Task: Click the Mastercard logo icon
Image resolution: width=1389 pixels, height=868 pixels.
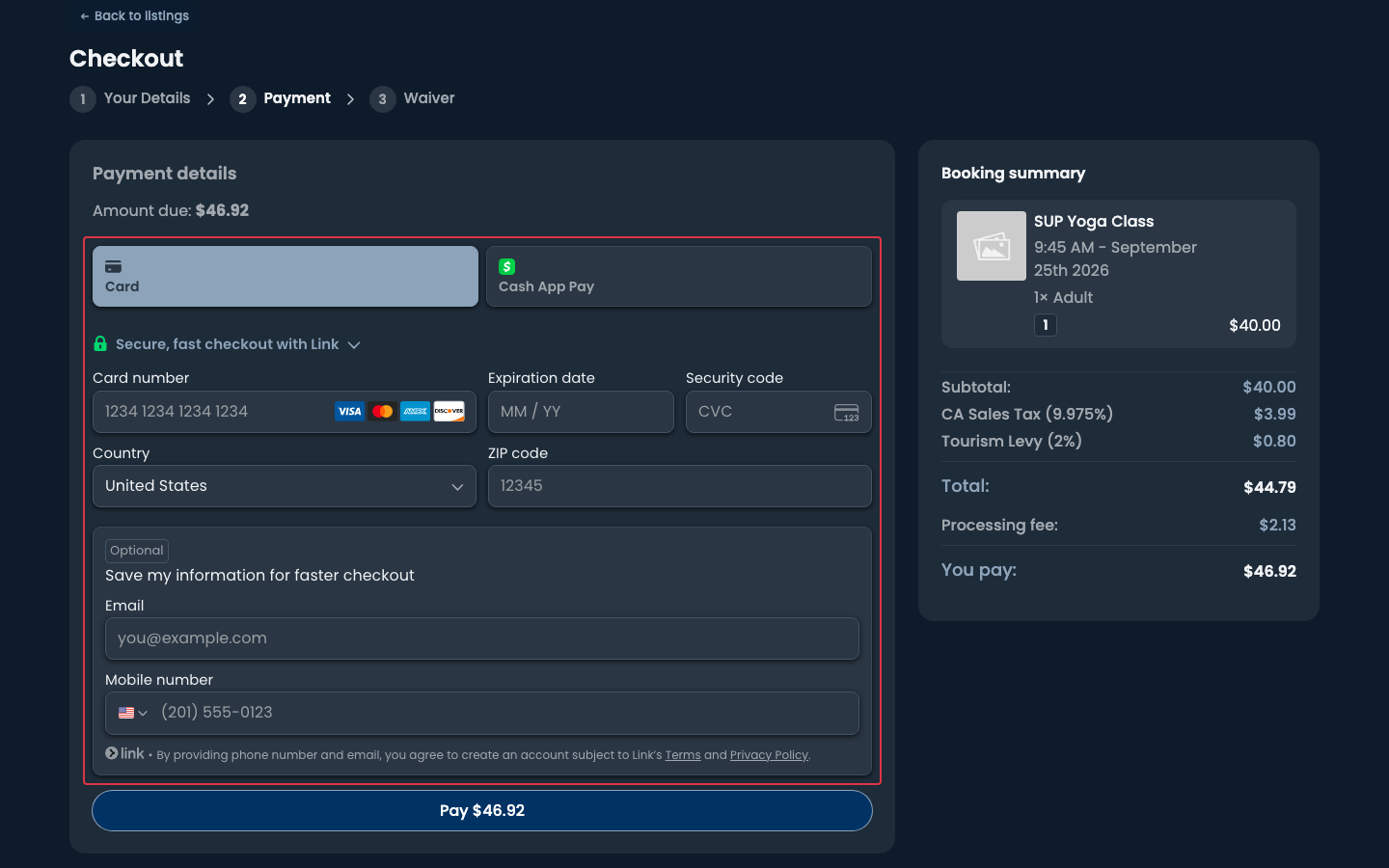Action: (382, 412)
